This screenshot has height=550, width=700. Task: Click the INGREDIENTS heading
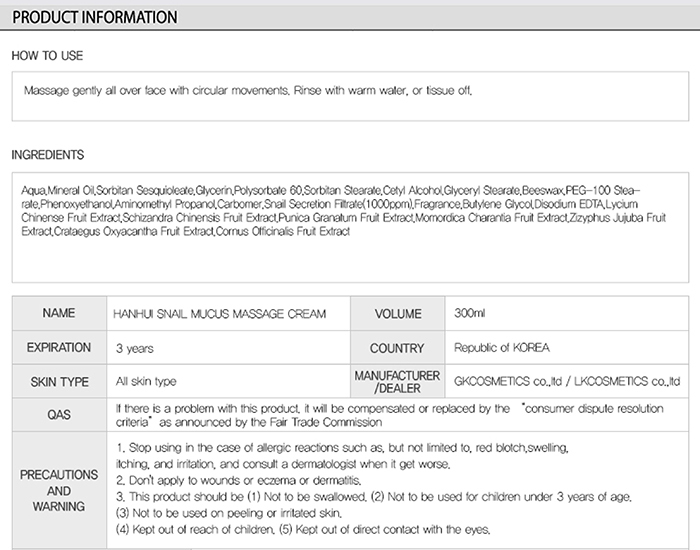pyautogui.click(x=47, y=155)
